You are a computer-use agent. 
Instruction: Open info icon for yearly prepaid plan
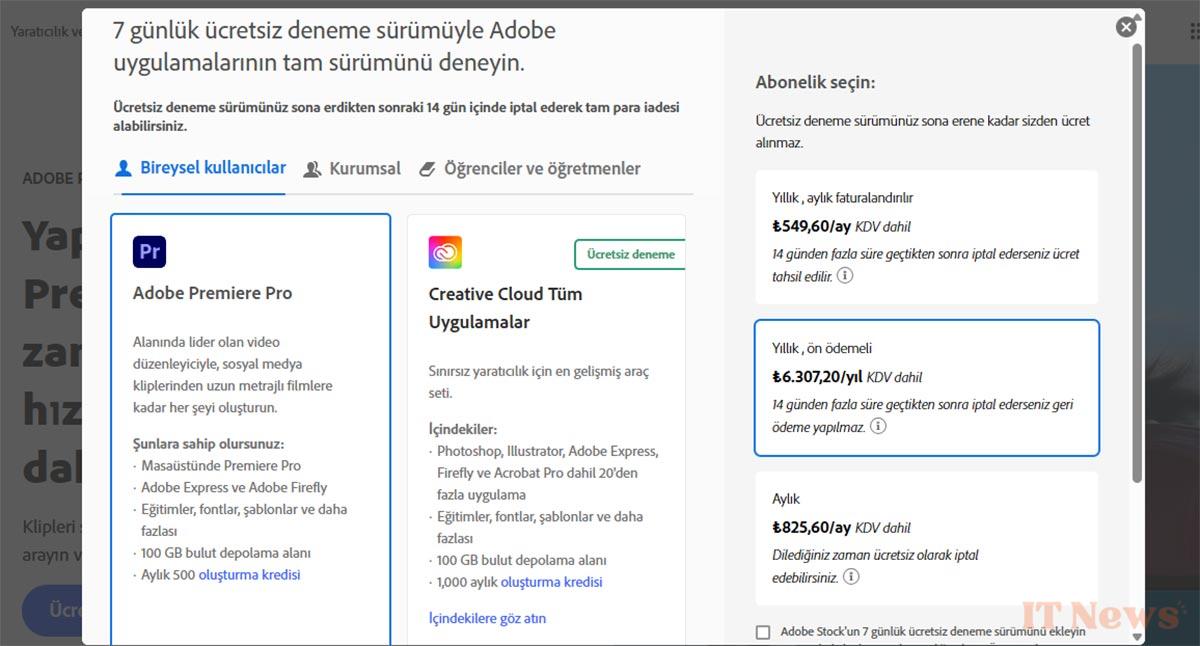878,426
